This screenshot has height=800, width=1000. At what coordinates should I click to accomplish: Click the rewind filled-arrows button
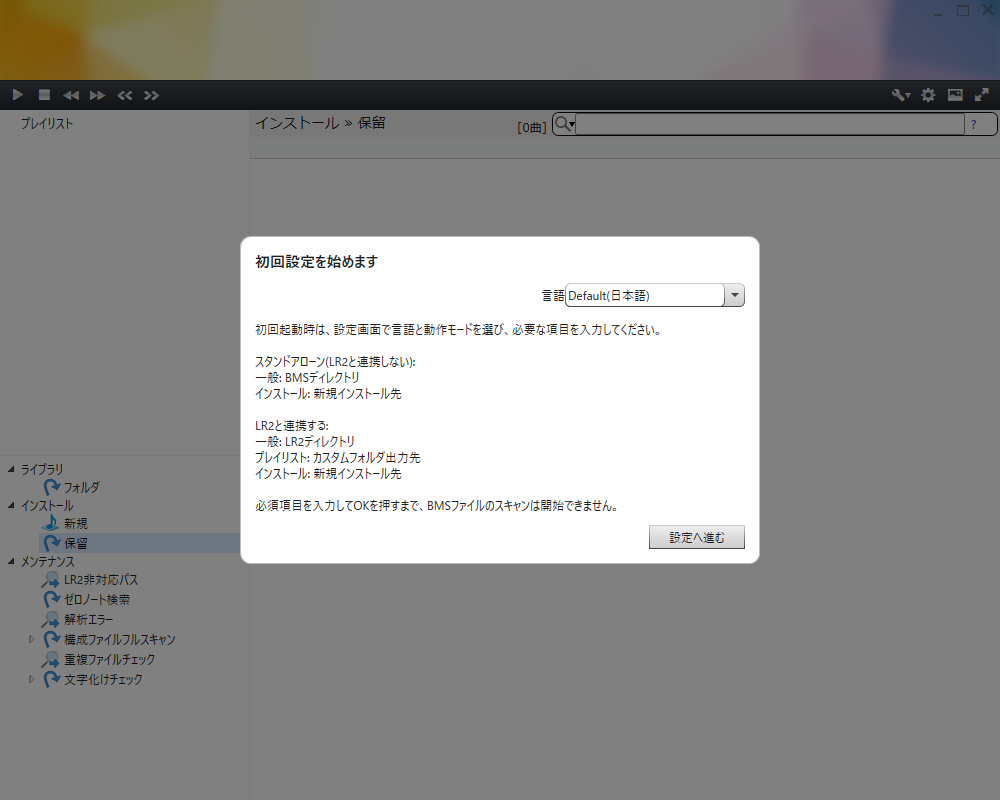[x=71, y=95]
